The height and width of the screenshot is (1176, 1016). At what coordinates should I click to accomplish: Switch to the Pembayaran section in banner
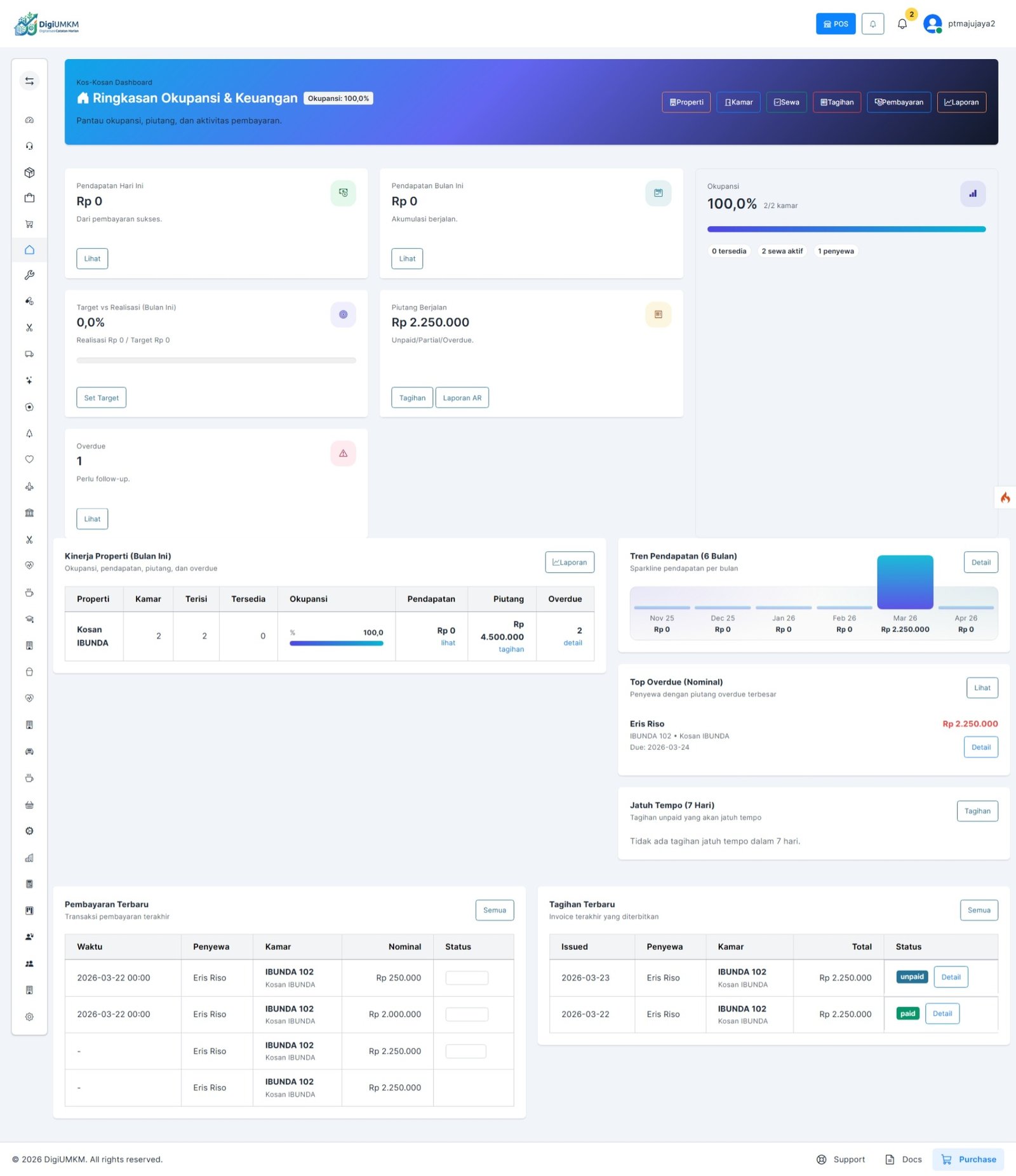click(x=899, y=102)
